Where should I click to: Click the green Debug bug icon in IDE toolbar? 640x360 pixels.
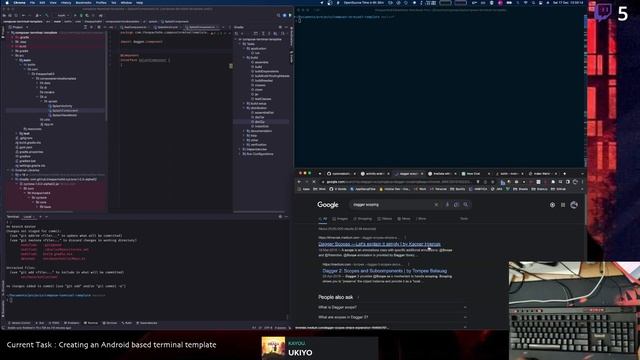point(81,16)
